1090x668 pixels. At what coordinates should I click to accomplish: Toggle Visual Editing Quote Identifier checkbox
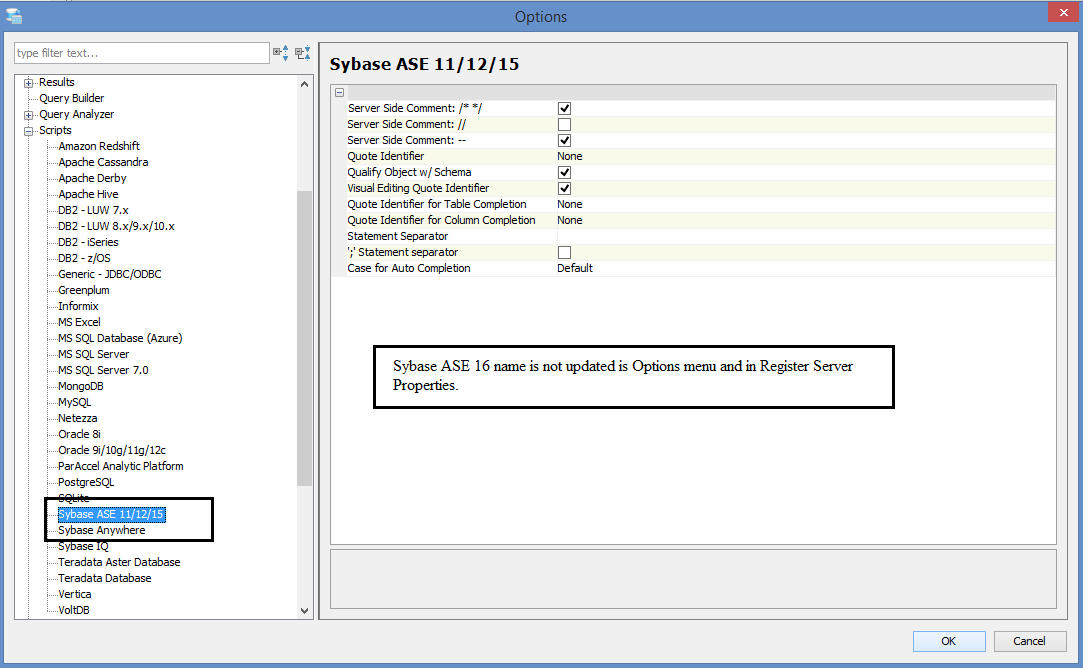[564, 188]
